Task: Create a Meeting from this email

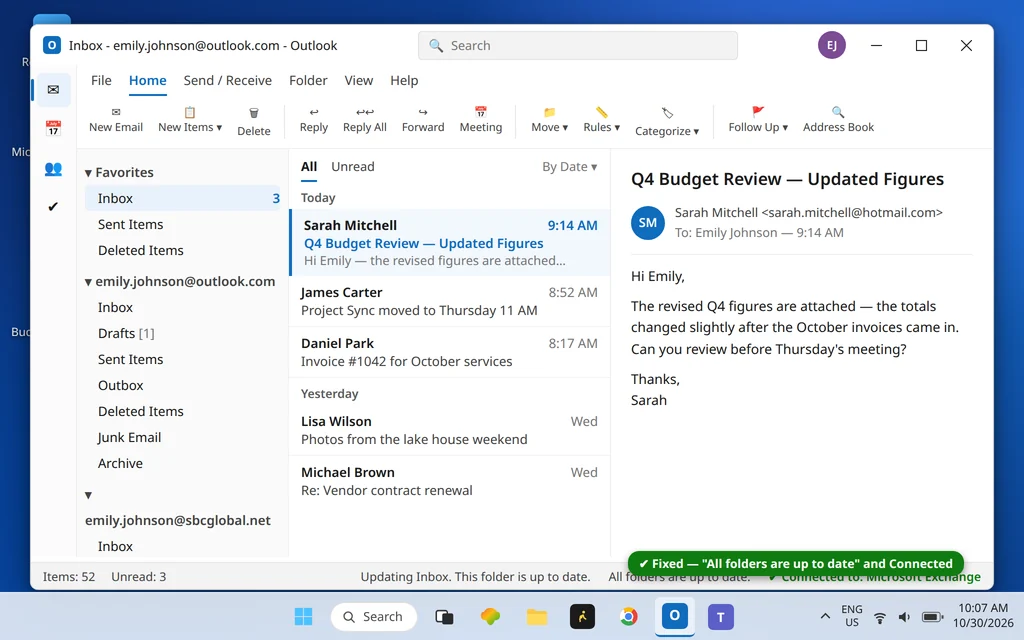Action: pos(481,120)
